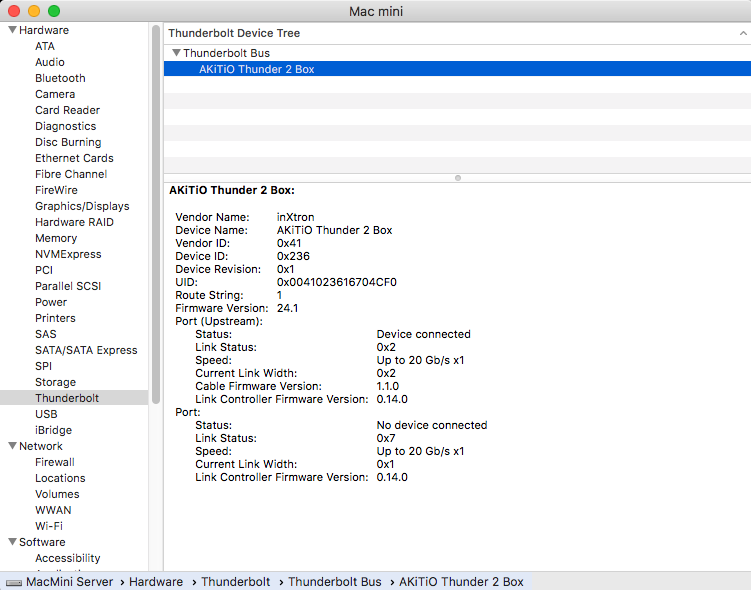The image size is (751, 590).
Task: View Wi-Fi details under Network
Action: pos(49,526)
